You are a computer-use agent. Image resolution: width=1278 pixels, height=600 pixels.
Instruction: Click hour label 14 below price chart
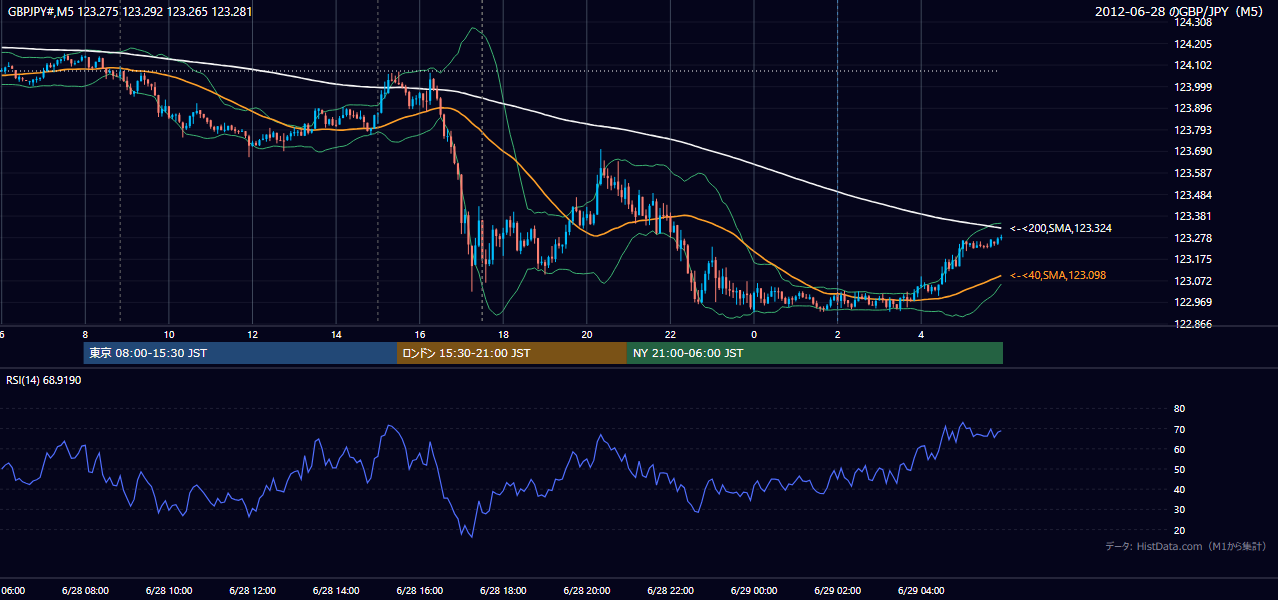pyautogui.click(x=336, y=334)
